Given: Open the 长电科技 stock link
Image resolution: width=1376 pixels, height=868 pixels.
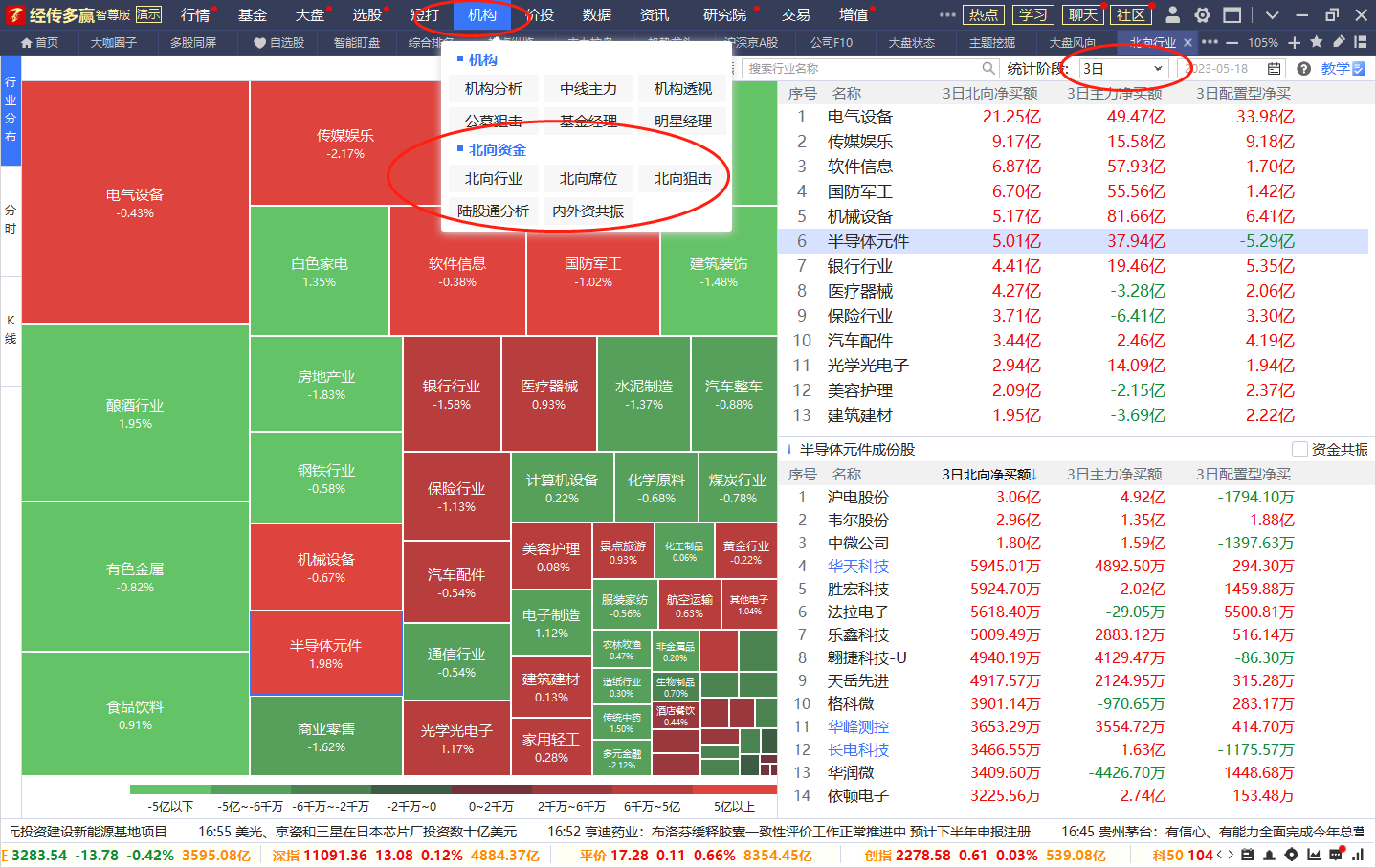Looking at the screenshot, I should [x=858, y=750].
